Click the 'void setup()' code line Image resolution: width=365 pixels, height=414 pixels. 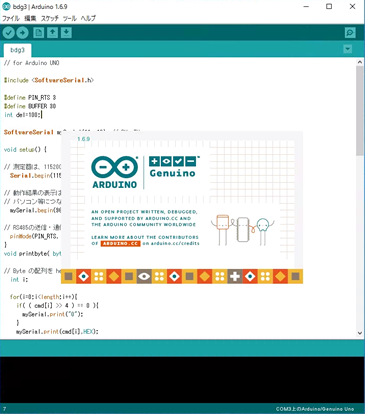coord(25,149)
